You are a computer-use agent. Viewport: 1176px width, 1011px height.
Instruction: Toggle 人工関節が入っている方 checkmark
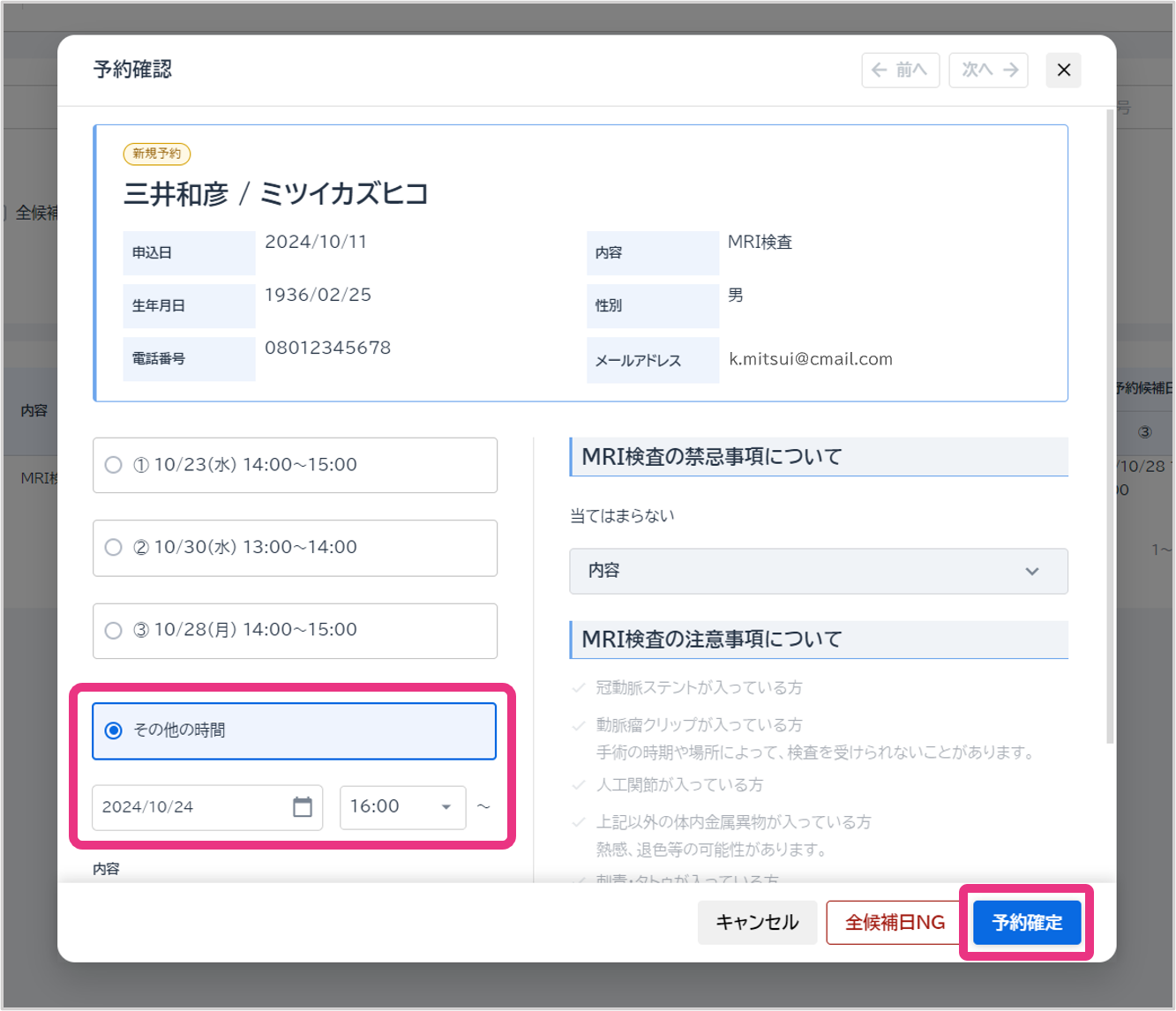[579, 785]
